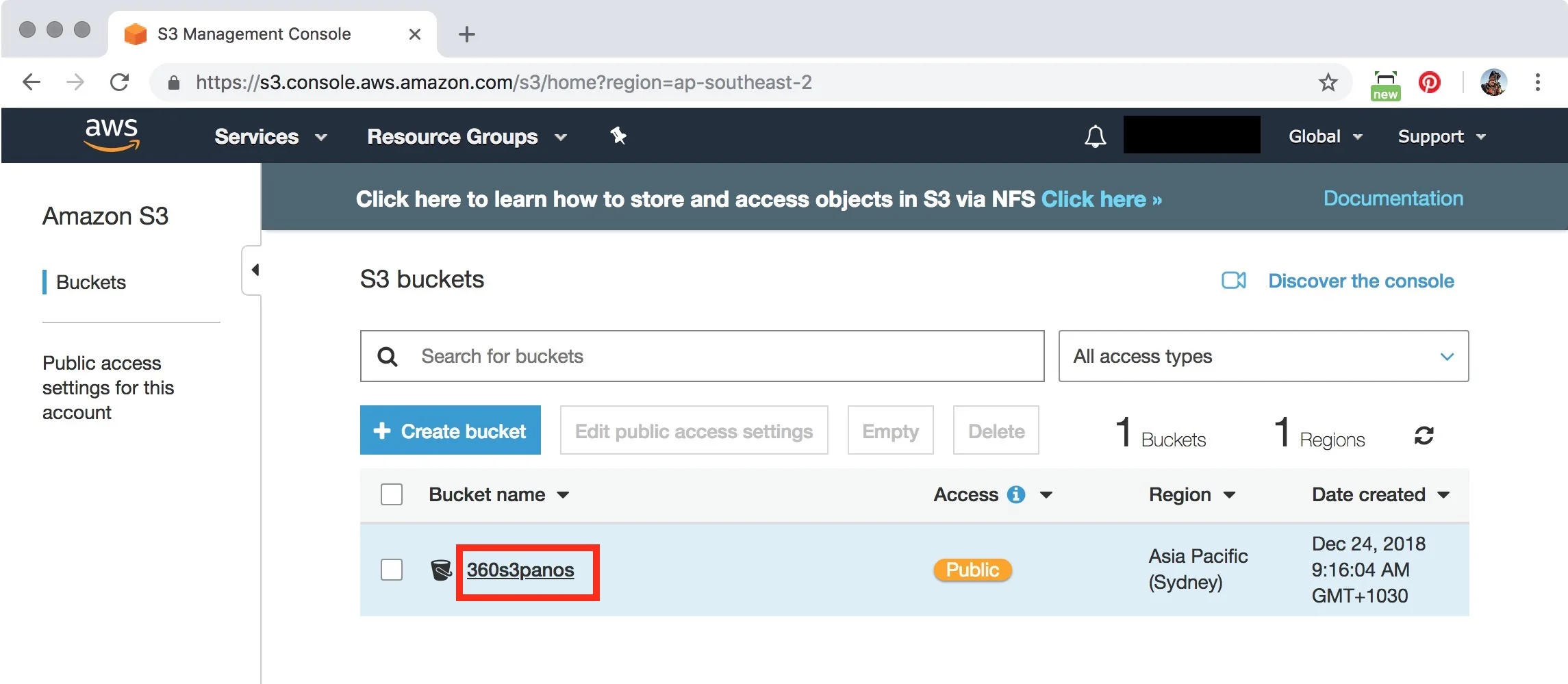
Task: Click the search magnifier icon
Action: pyautogui.click(x=388, y=356)
